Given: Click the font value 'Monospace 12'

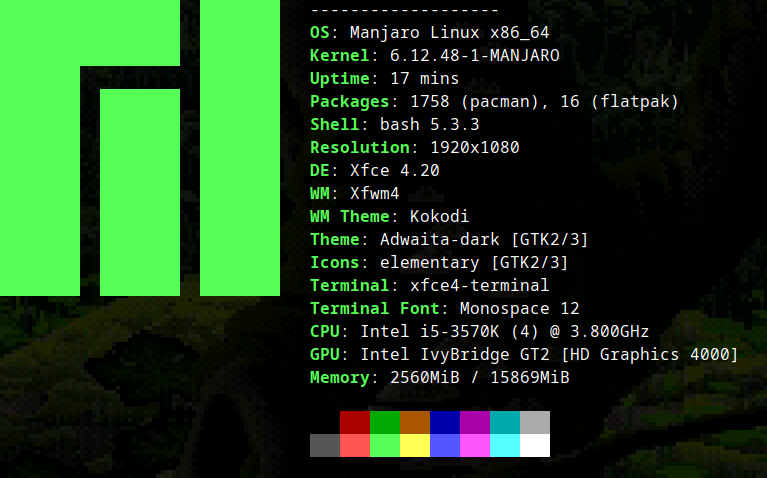Looking at the screenshot, I should [519, 309].
